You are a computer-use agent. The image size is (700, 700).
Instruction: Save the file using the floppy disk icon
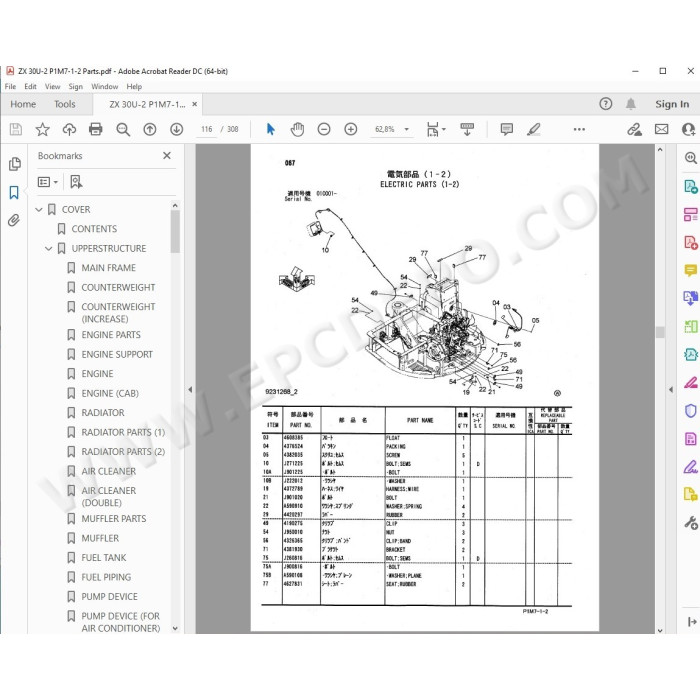tap(16, 129)
